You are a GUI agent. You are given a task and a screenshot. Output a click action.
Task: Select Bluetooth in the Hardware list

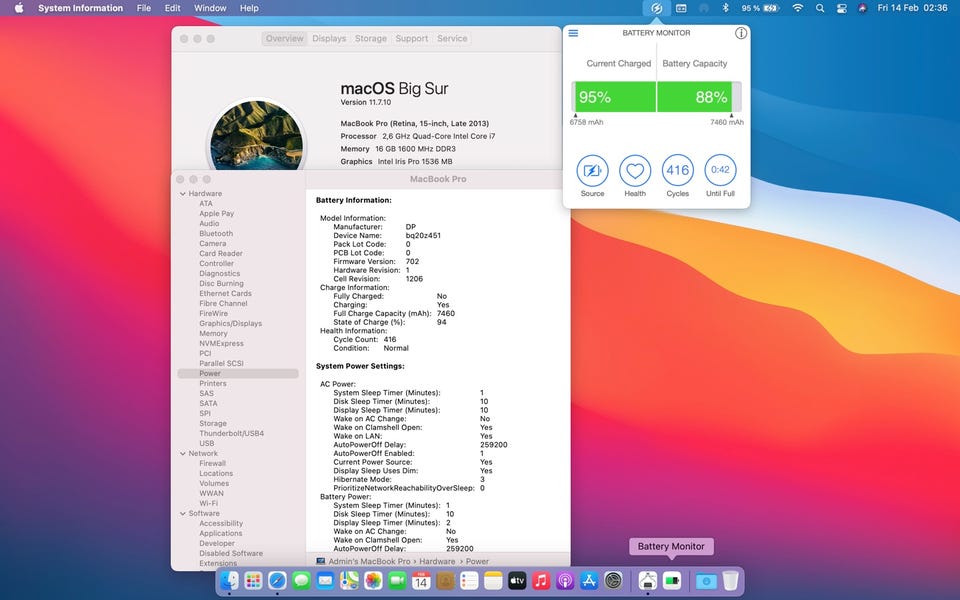216,233
